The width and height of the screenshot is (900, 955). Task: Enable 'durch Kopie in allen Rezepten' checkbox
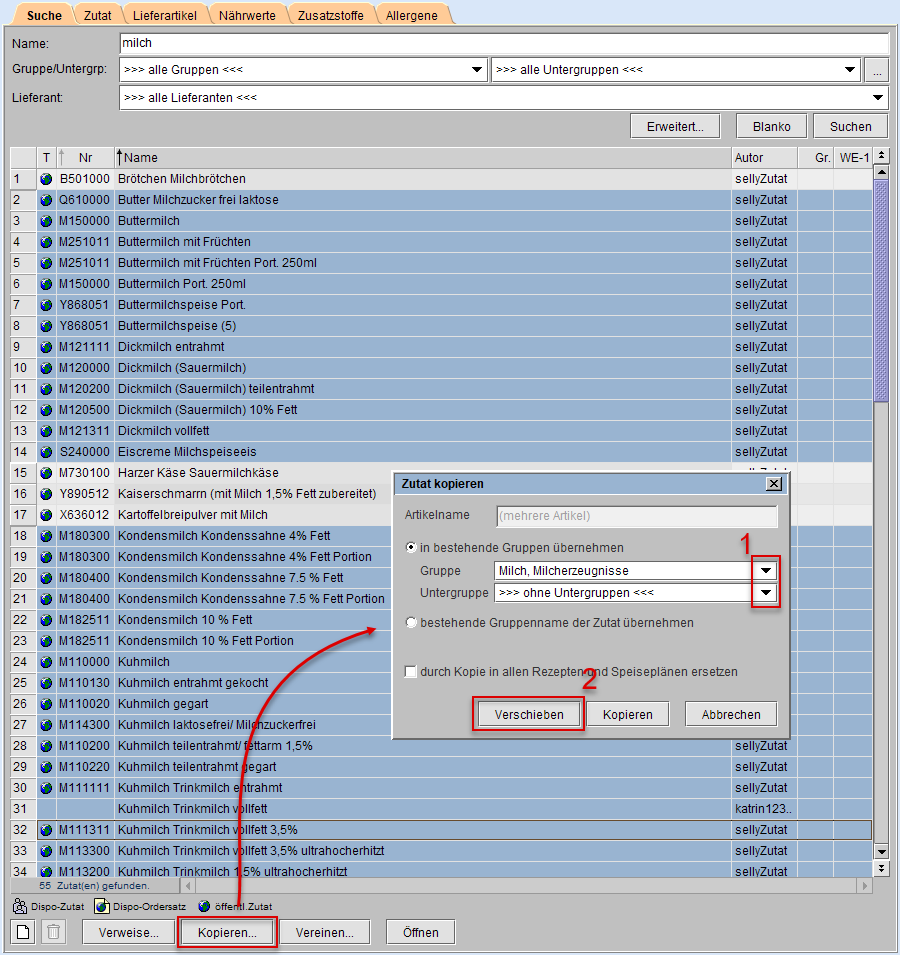coord(411,672)
